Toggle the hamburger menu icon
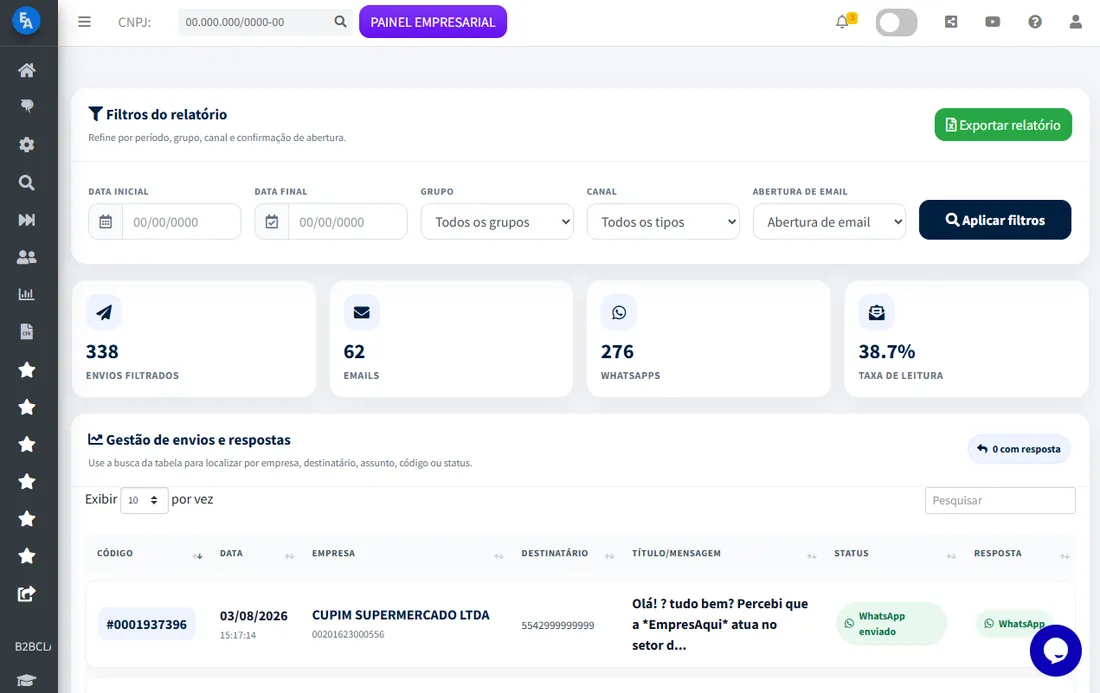Viewport: 1100px width, 693px height. 84,22
